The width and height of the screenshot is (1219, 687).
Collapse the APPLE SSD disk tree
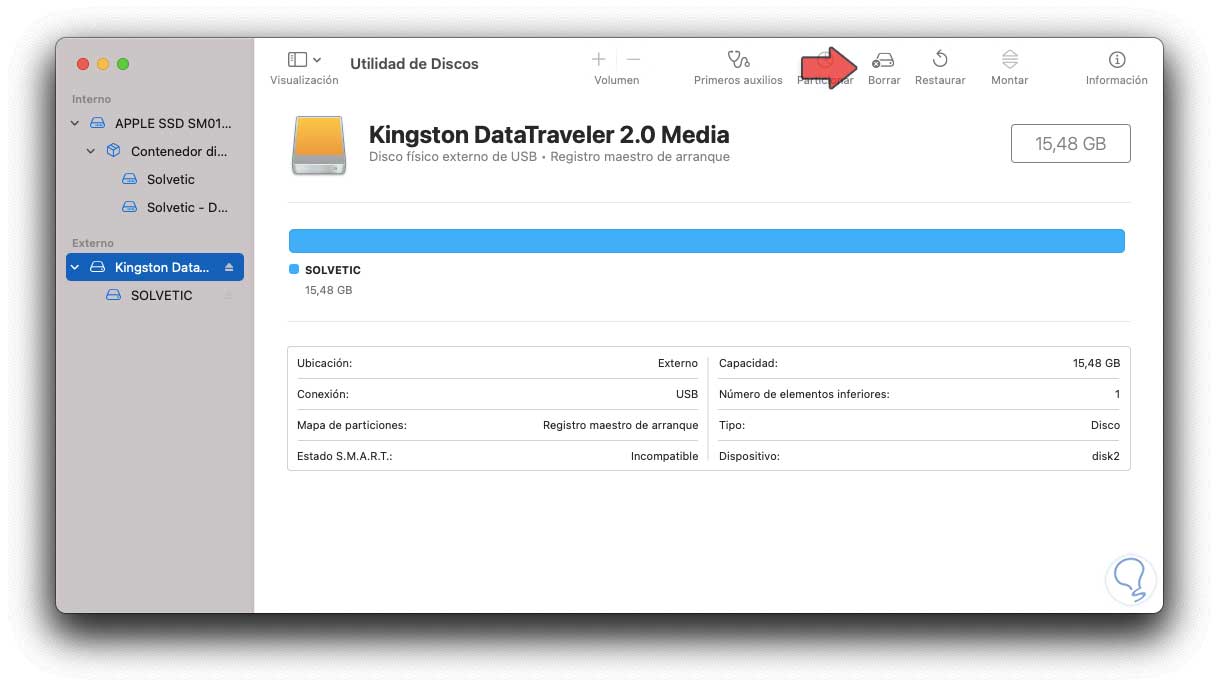tap(74, 123)
